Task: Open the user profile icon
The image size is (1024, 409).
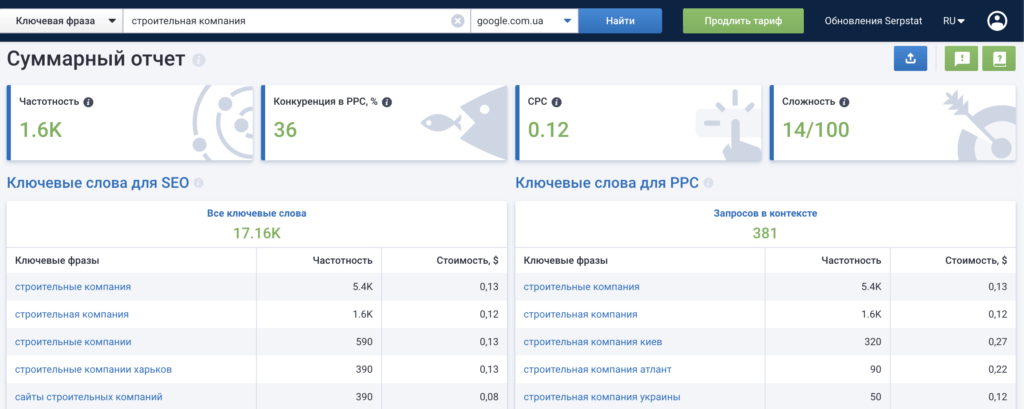Action: click(x=997, y=21)
